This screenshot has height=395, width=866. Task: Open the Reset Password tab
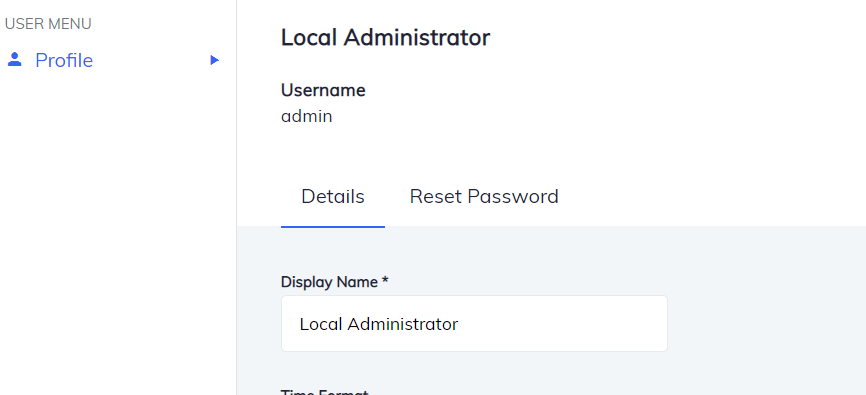coord(484,197)
